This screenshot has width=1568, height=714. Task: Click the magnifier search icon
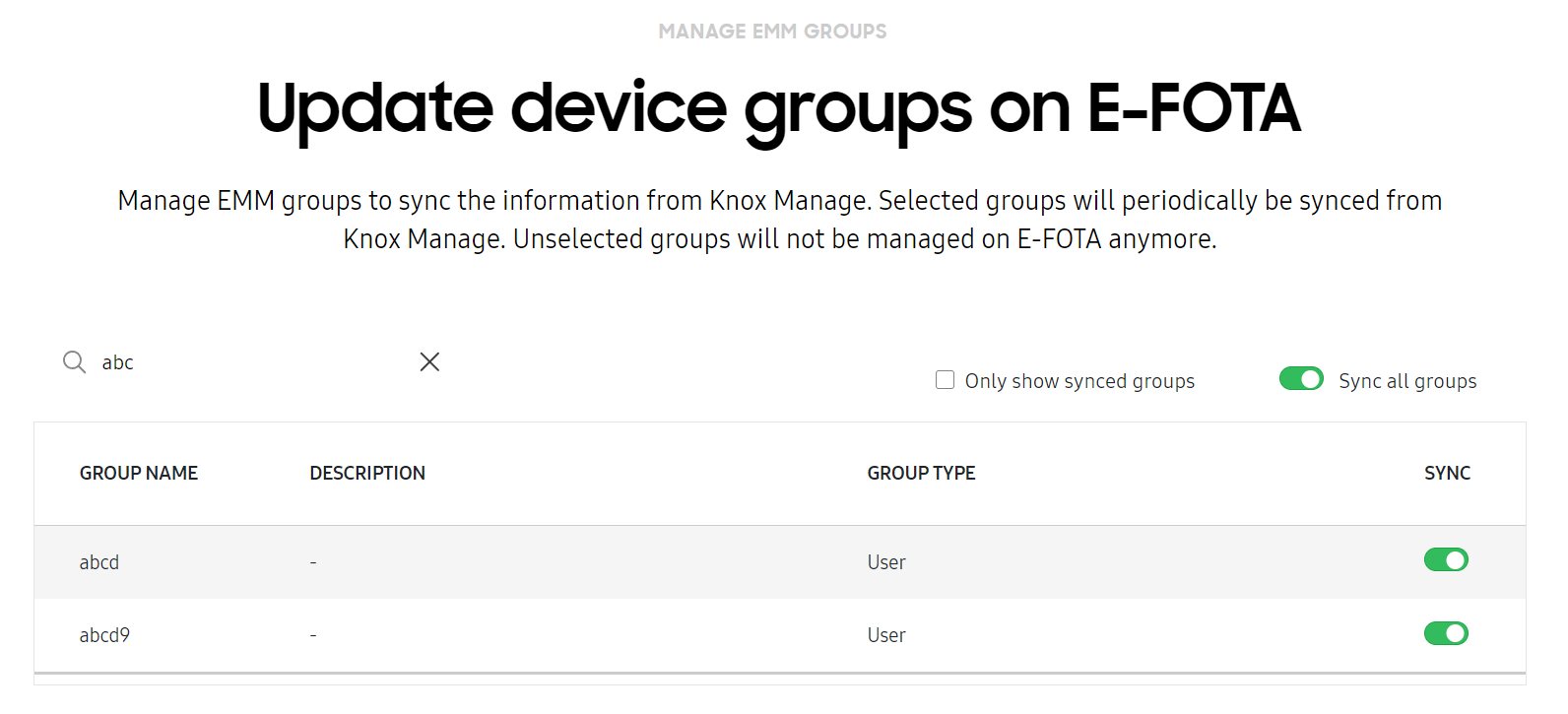[74, 361]
